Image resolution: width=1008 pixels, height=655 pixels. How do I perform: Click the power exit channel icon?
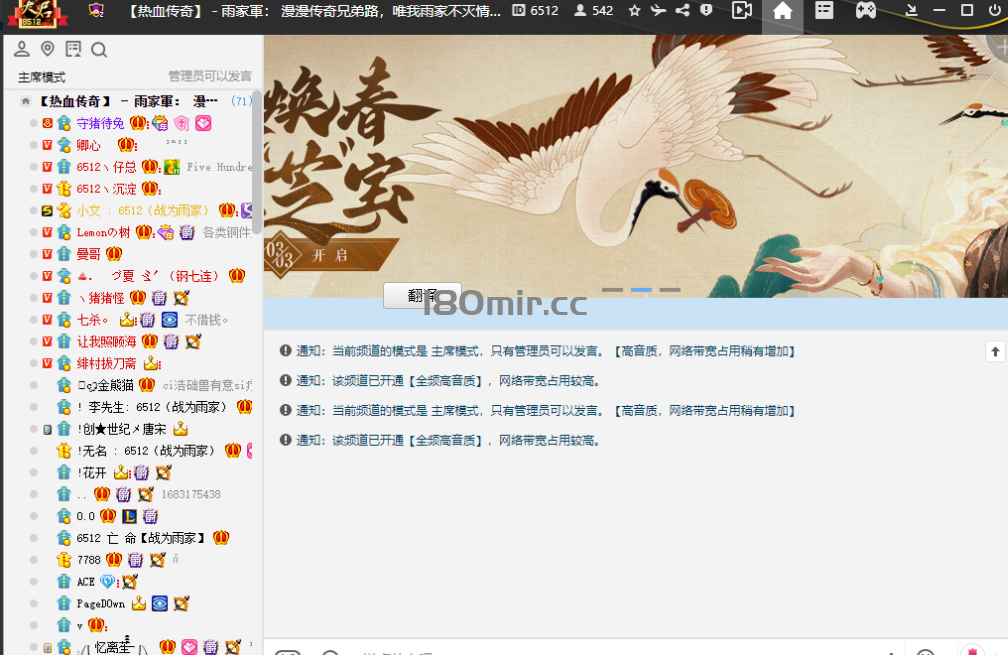(x=994, y=11)
